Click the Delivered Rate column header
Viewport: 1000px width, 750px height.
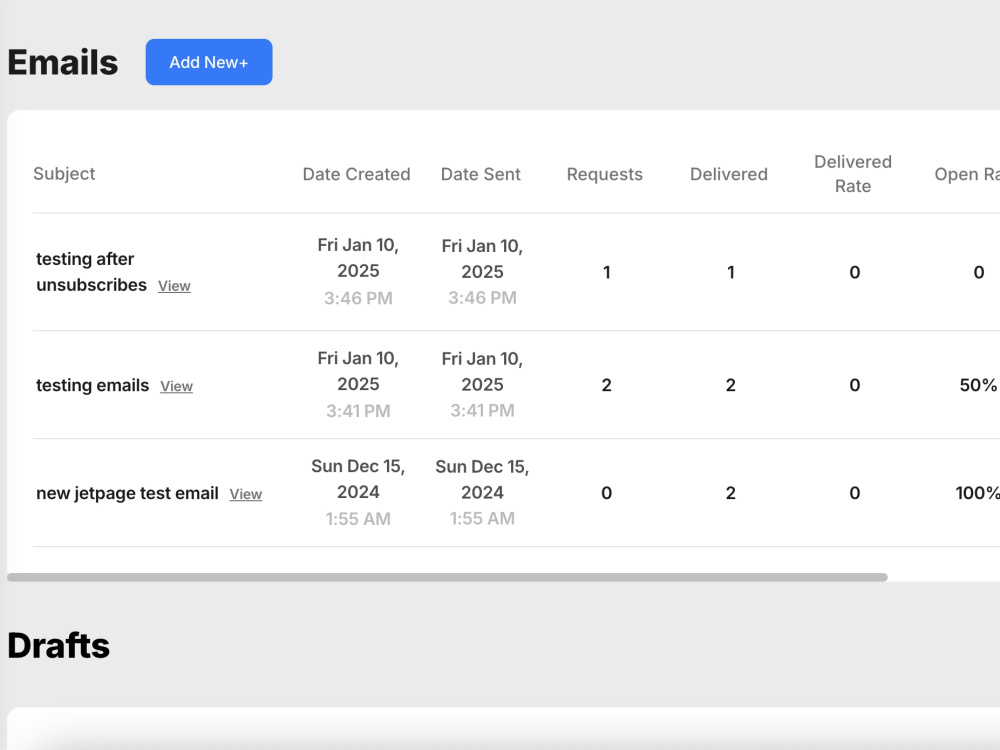853,173
